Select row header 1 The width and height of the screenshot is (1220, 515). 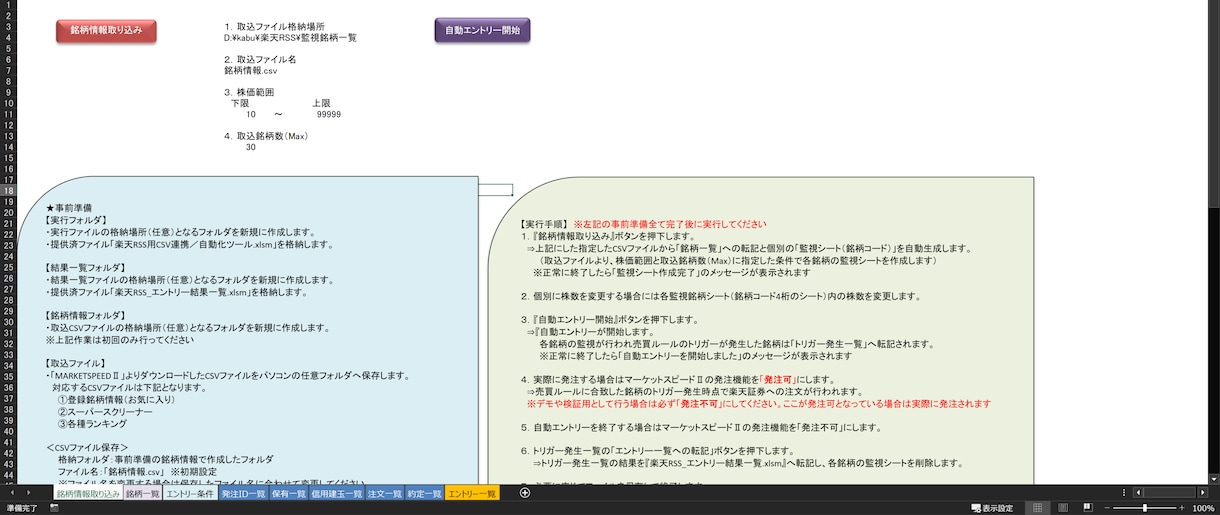pyautogui.click(x=7, y=5)
